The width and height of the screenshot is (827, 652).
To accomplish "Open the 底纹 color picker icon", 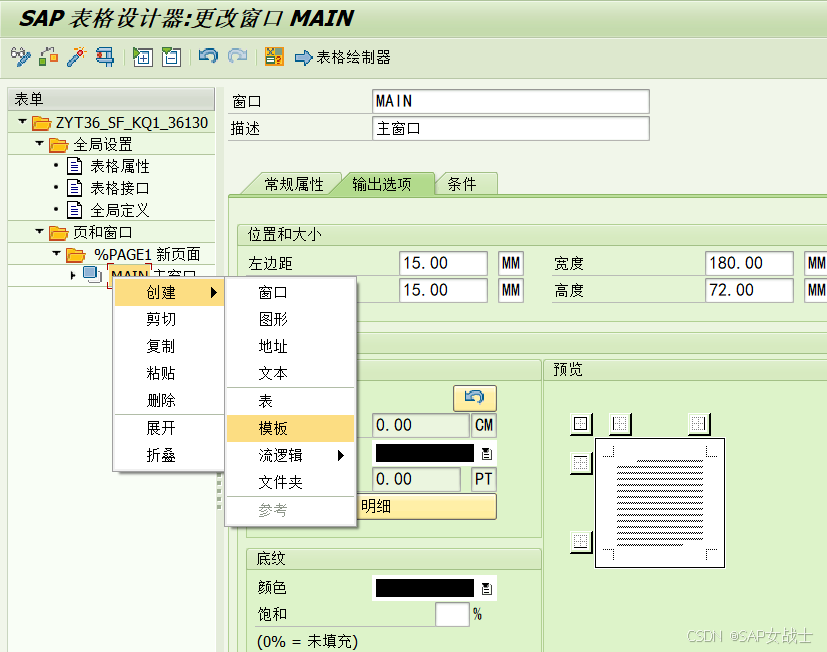I will click(486, 588).
